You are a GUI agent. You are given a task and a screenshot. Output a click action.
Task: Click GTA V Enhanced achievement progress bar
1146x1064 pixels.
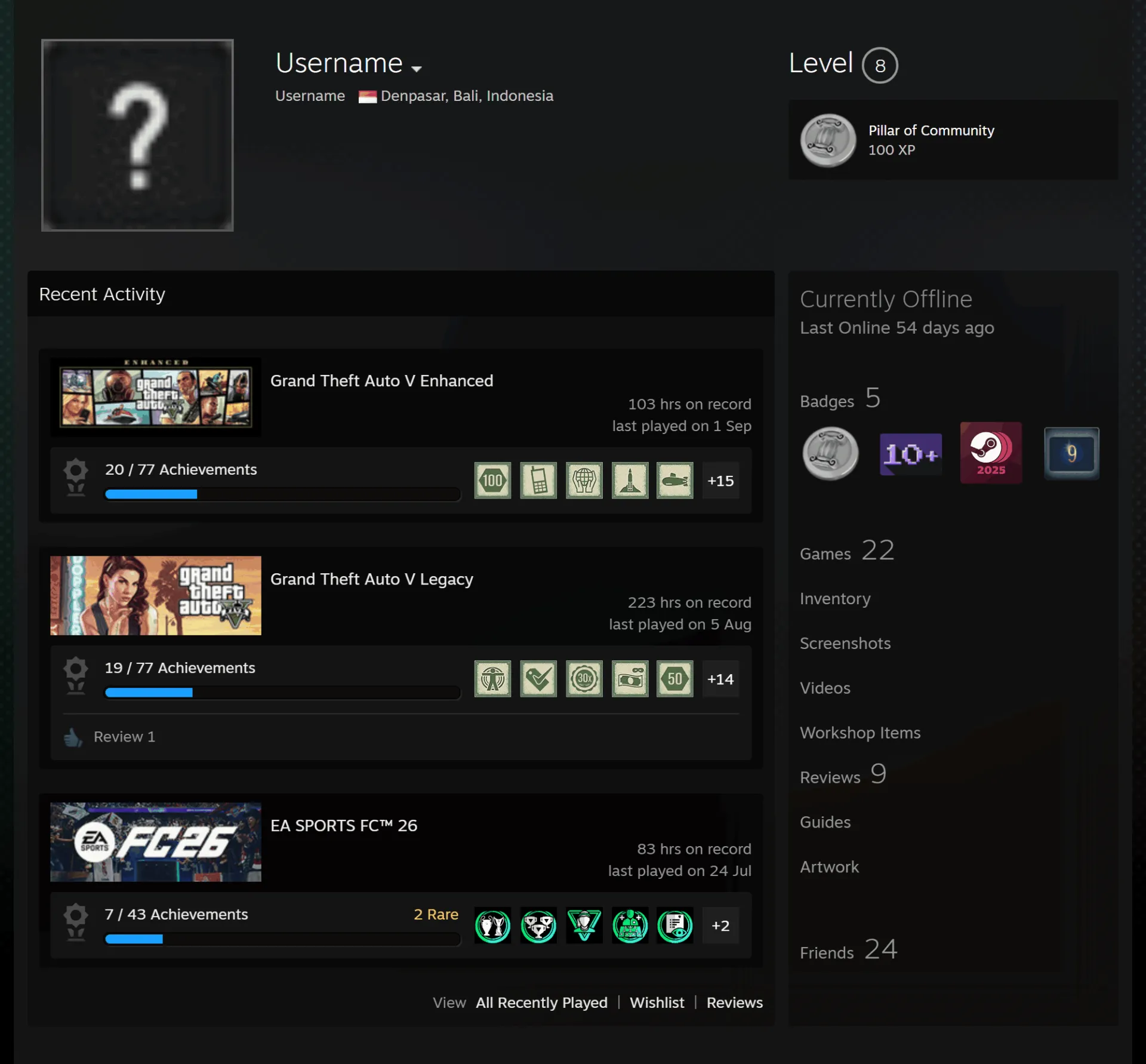282,494
